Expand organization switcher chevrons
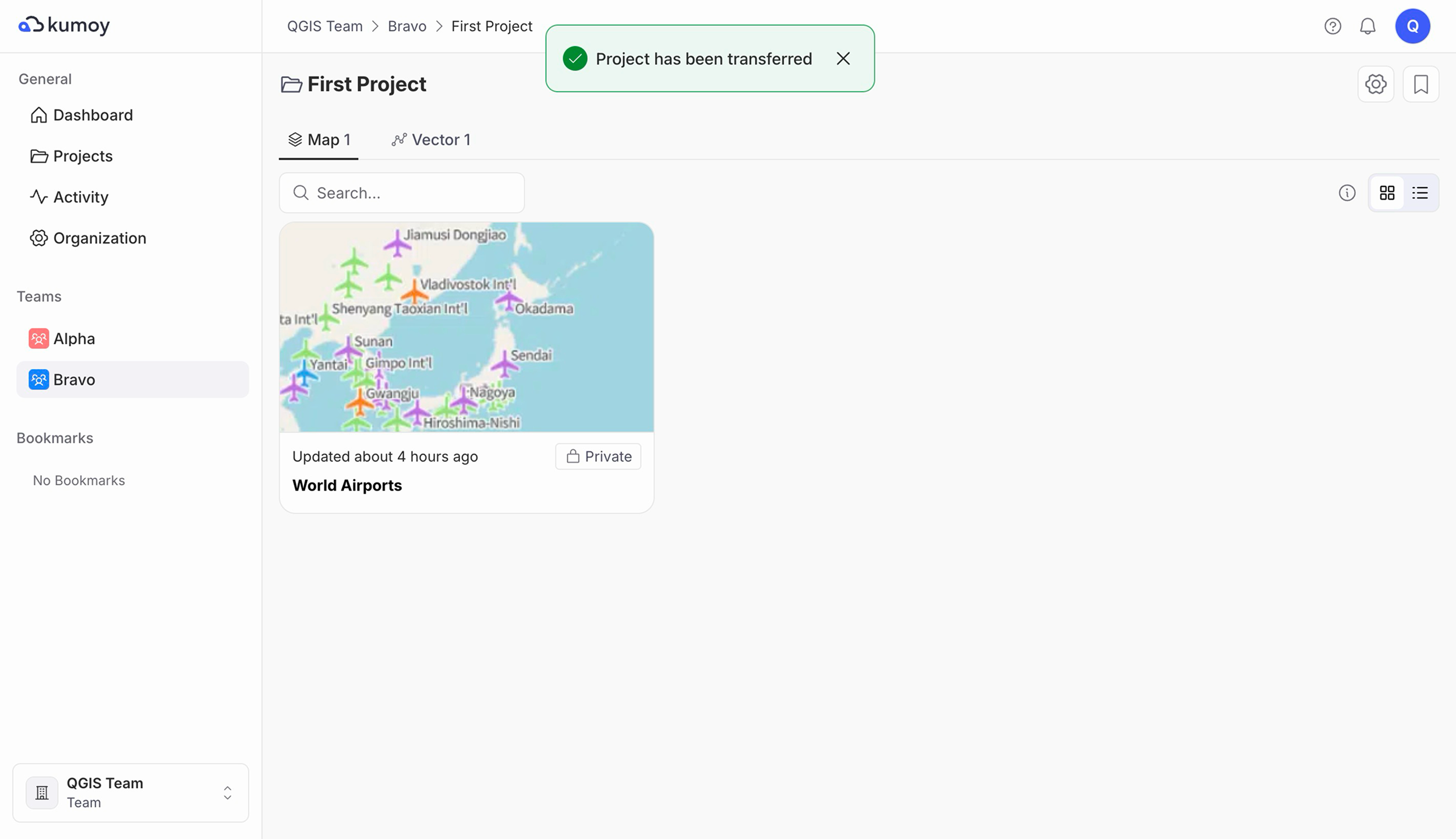Image resolution: width=1456 pixels, height=839 pixels. [x=227, y=792]
